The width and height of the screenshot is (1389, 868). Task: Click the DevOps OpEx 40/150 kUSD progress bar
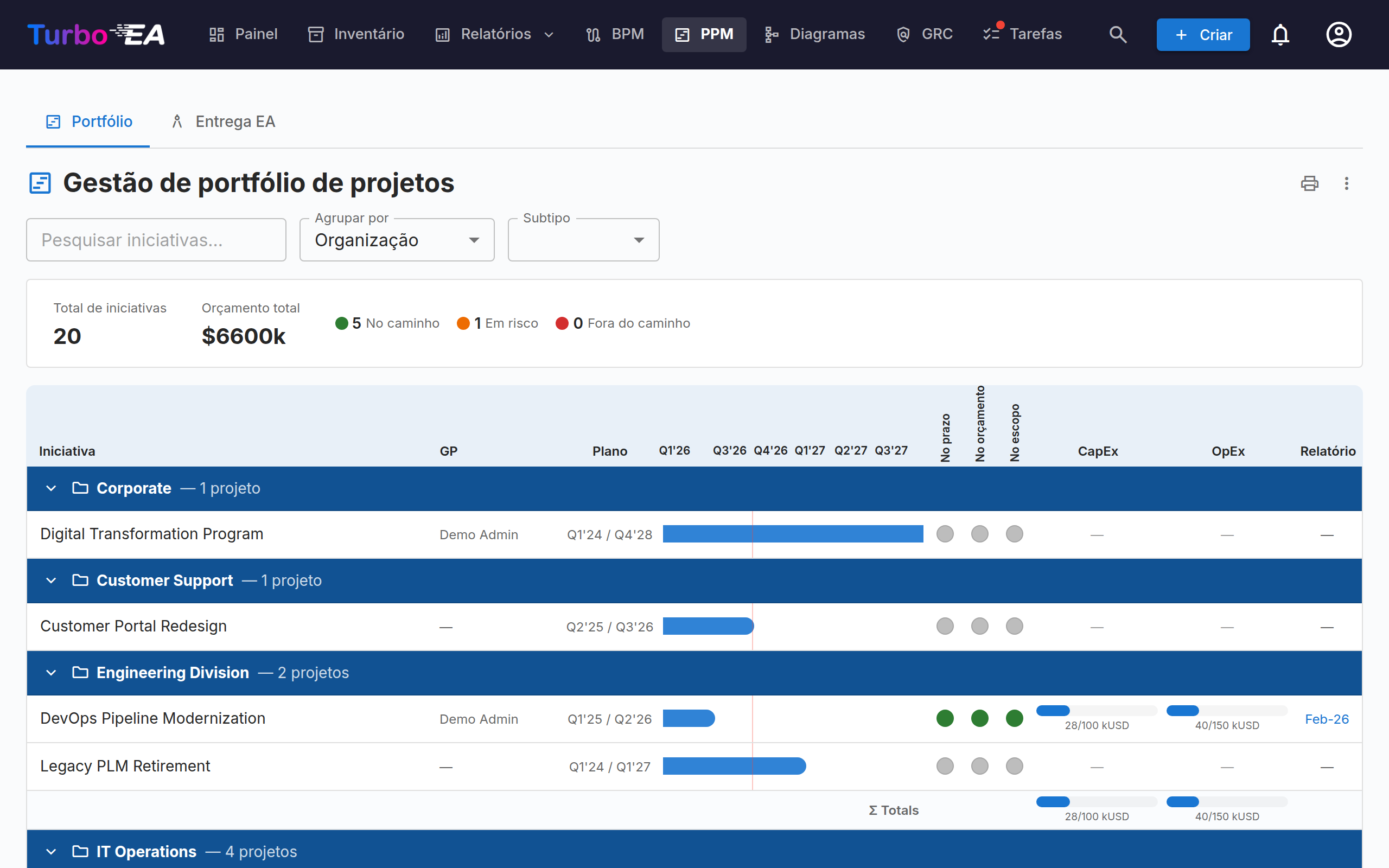click(1227, 711)
